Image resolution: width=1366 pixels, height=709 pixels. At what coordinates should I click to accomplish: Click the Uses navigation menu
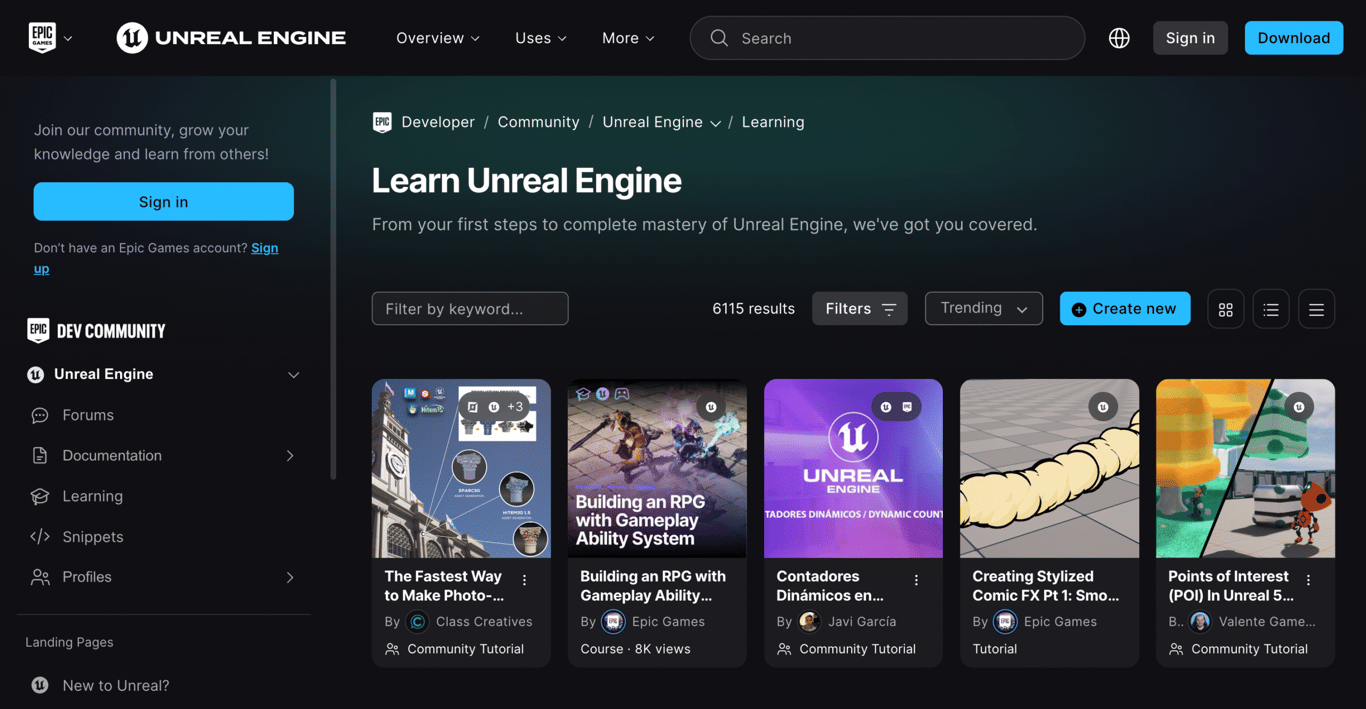(x=539, y=37)
